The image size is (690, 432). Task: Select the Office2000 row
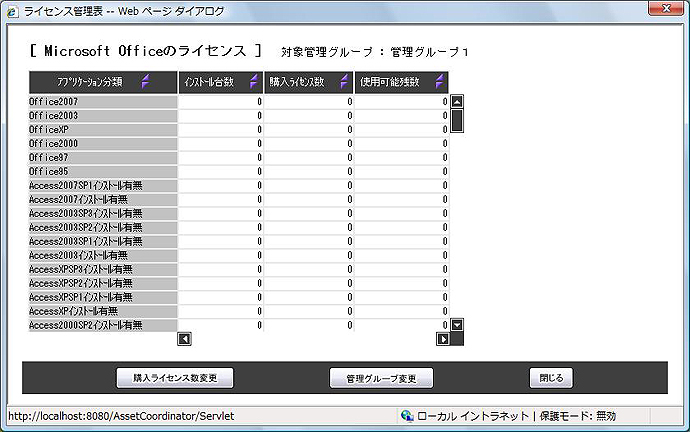coord(239,144)
